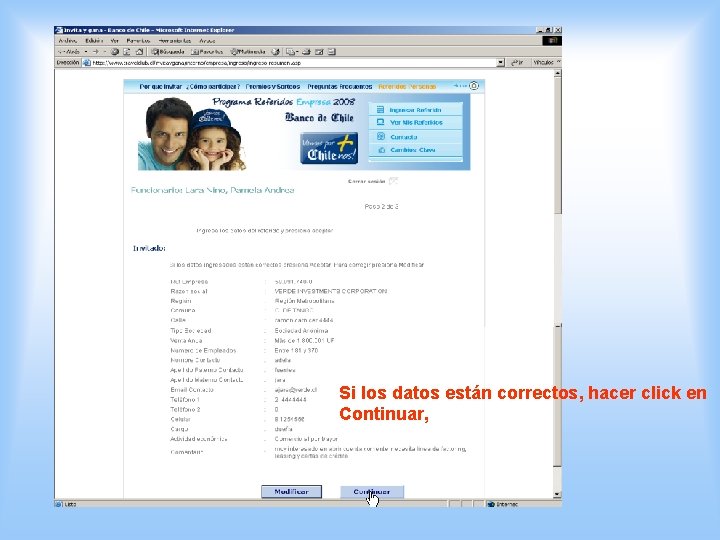Viewport: 720px width, 540px height.
Task: Open the Cambiar Clave side link
Action: click(413, 150)
